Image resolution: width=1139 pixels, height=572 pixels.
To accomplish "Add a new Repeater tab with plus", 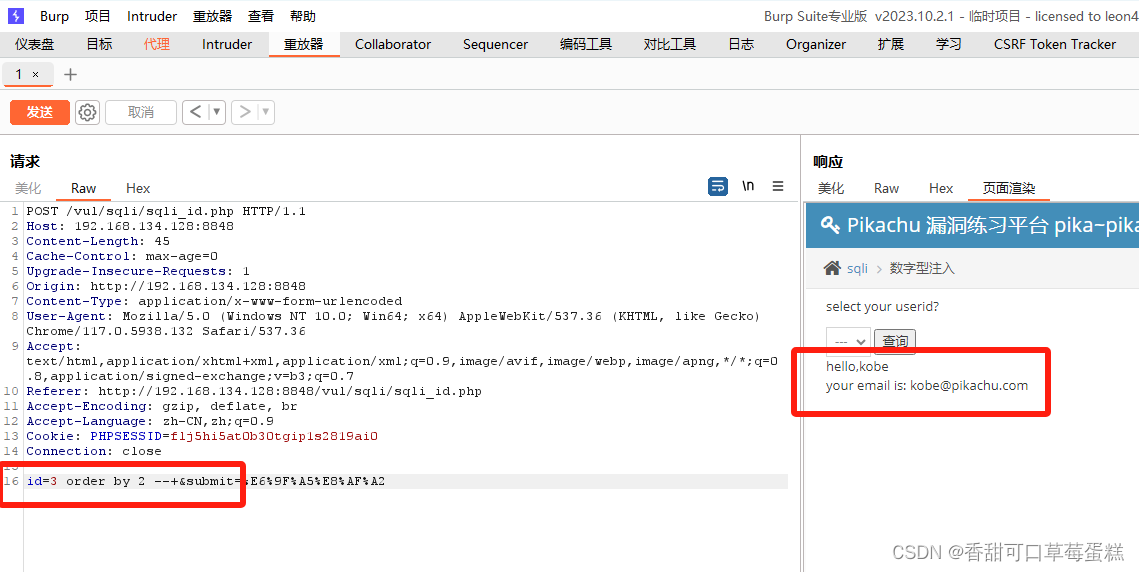I will pos(70,74).
